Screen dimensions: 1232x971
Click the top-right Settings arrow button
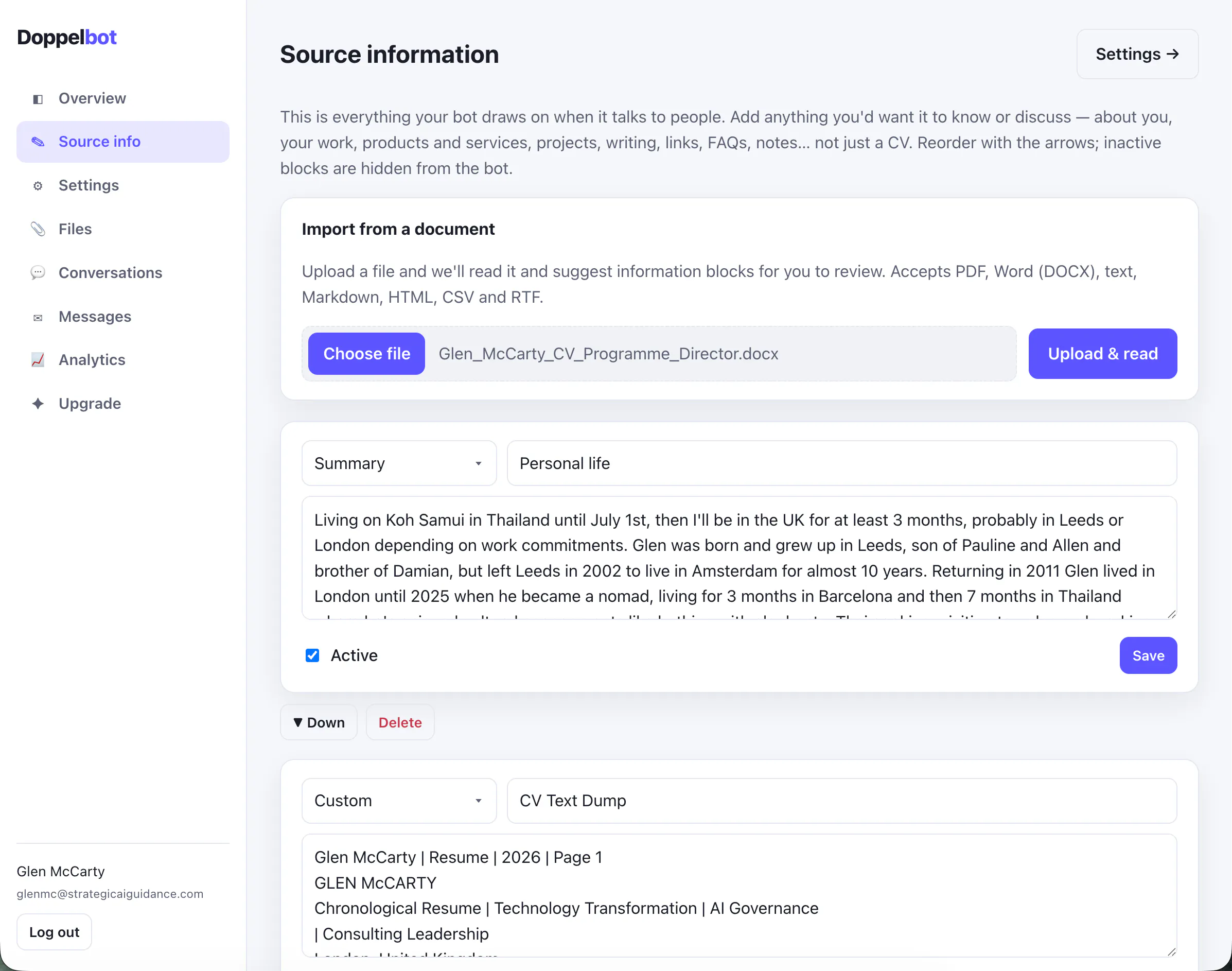[1137, 54]
